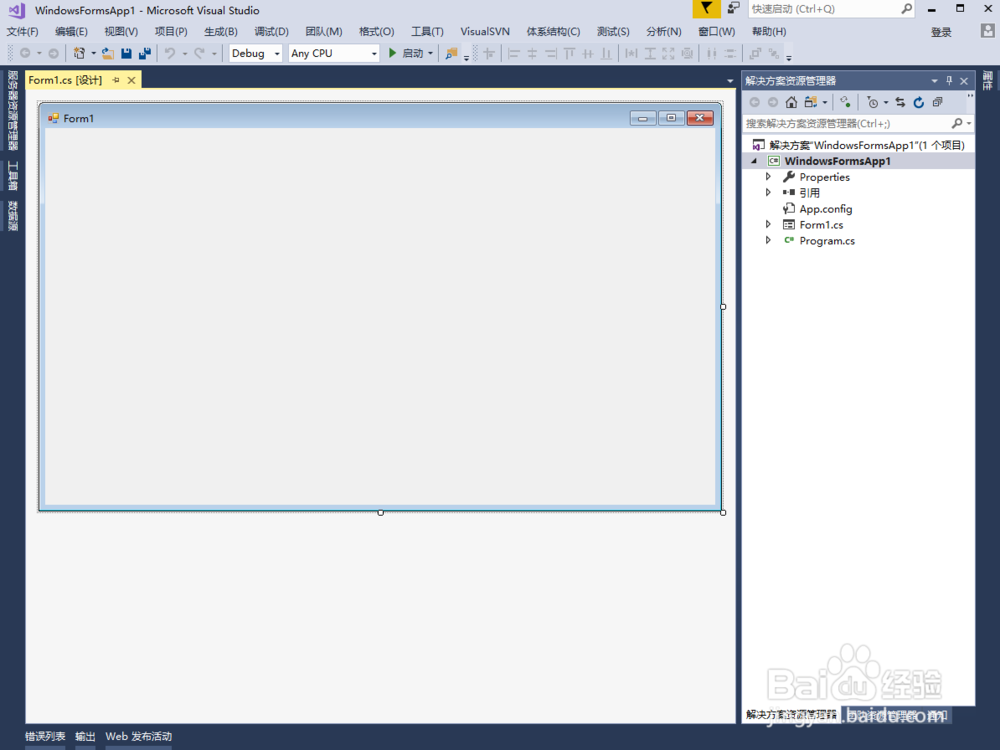Select Program.cs file in the tree
The image size is (1000, 750).
pyautogui.click(x=827, y=240)
